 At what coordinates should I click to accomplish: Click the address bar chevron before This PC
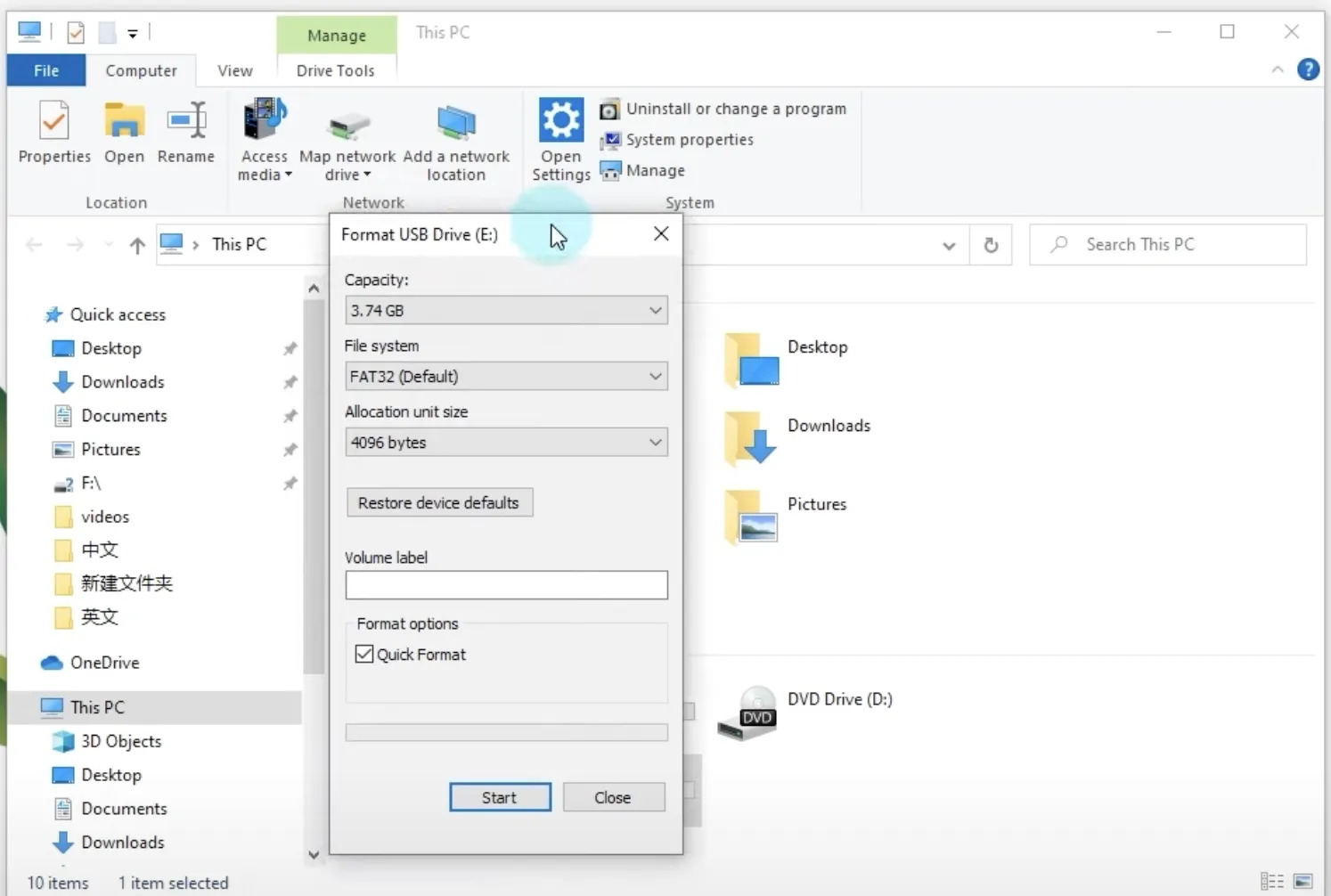click(195, 245)
